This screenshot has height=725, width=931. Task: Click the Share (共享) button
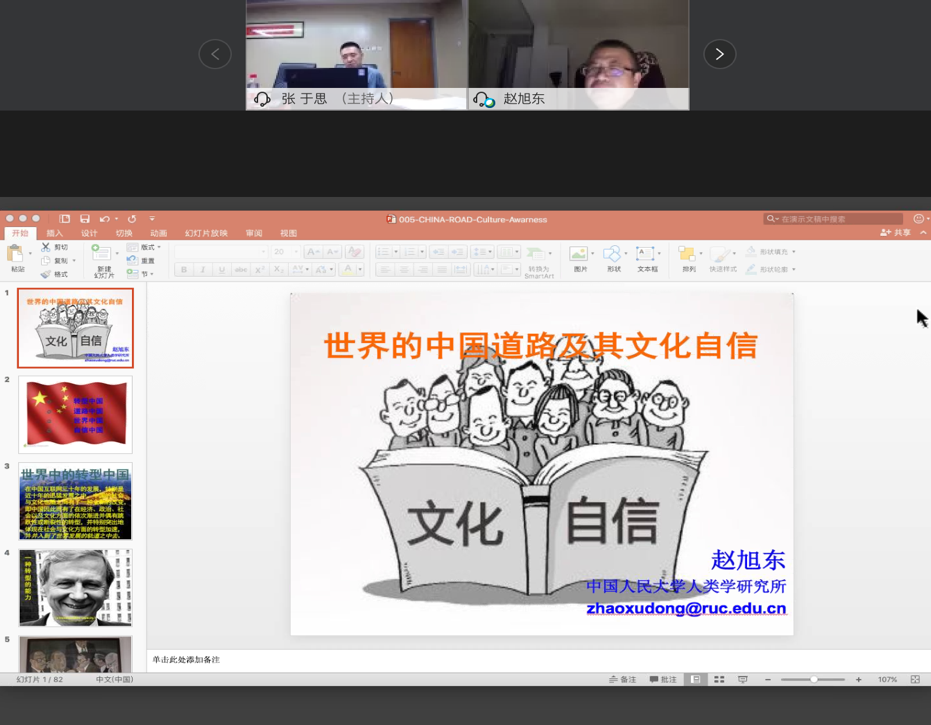coord(896,233)
